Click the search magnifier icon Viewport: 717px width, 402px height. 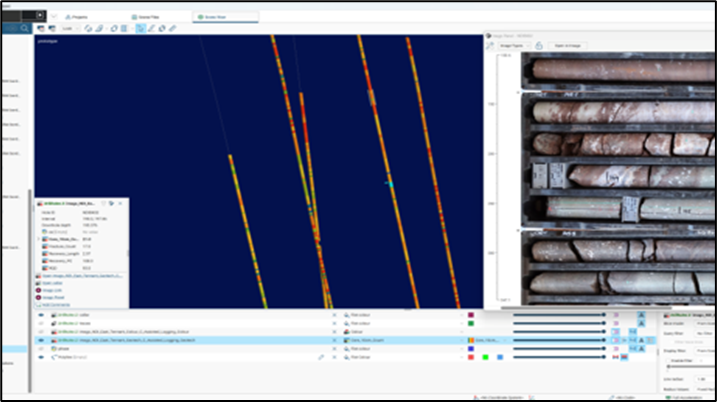[24, 28]
